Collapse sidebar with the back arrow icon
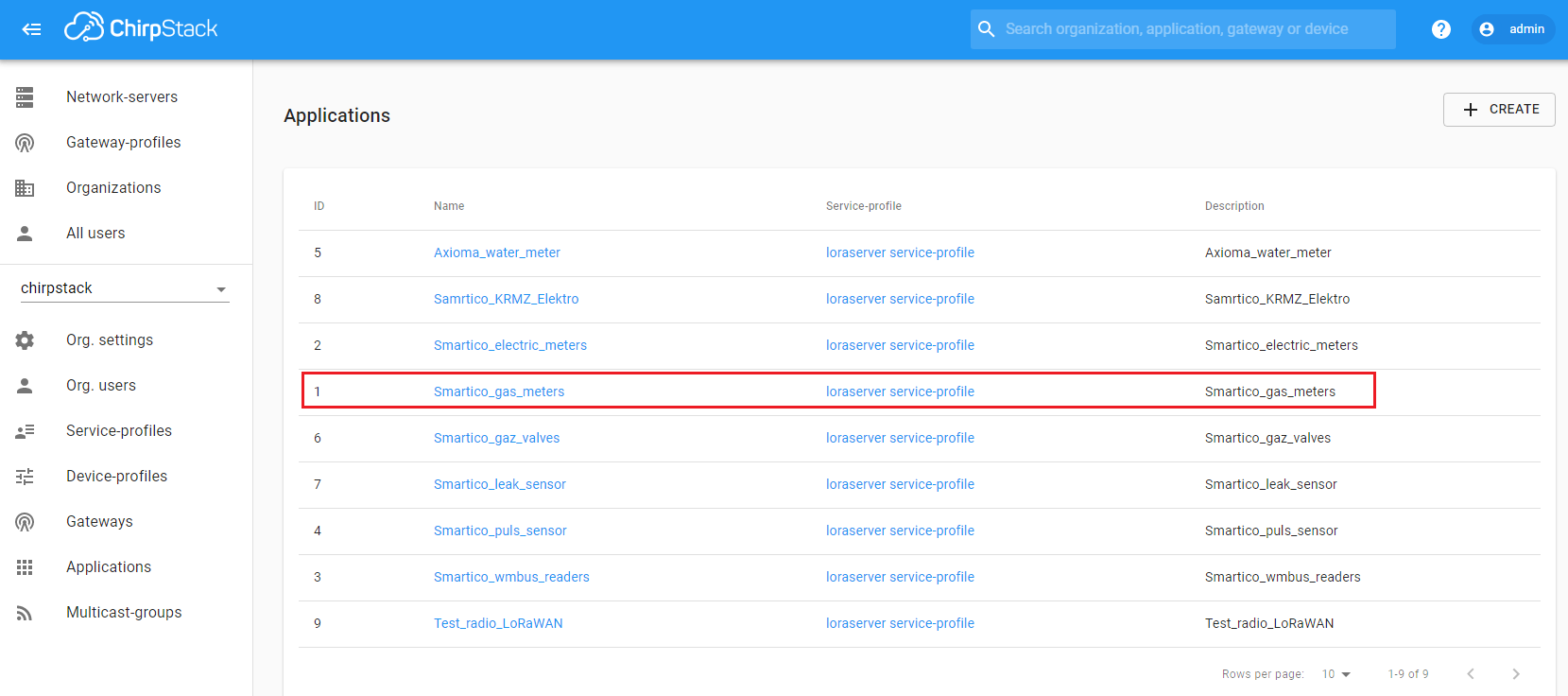Image resolution: width=1568 pixels, height=696 pixels. tap(31, 29)
